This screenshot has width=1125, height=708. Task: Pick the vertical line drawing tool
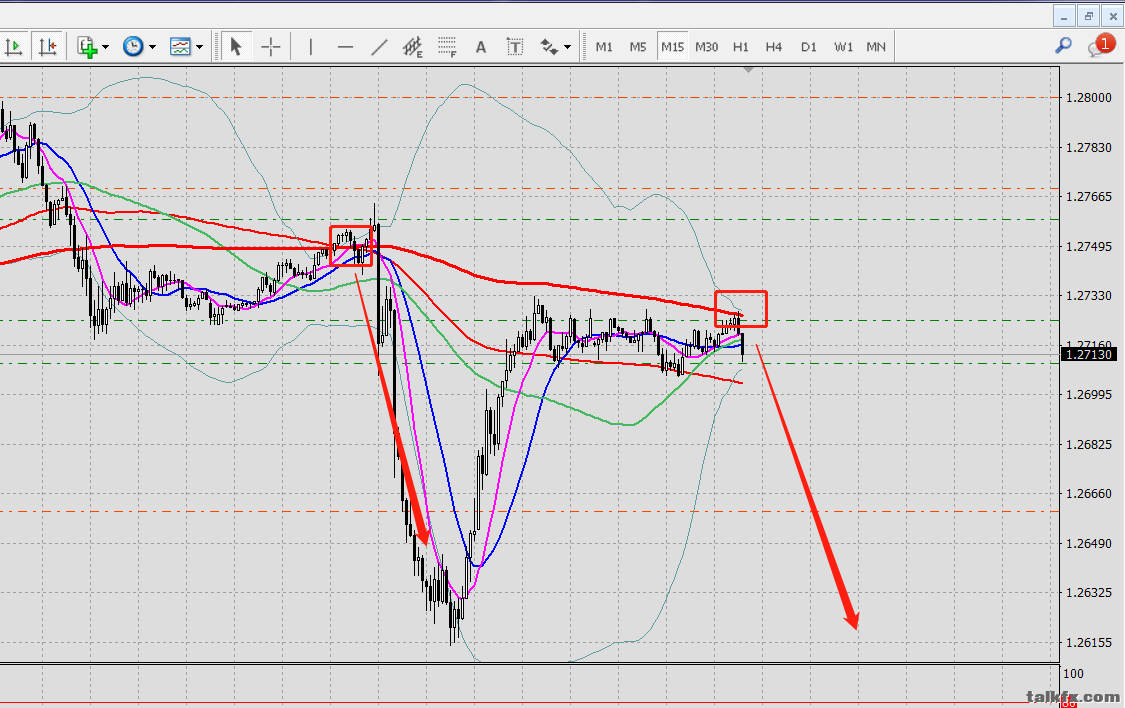point(311,46)
